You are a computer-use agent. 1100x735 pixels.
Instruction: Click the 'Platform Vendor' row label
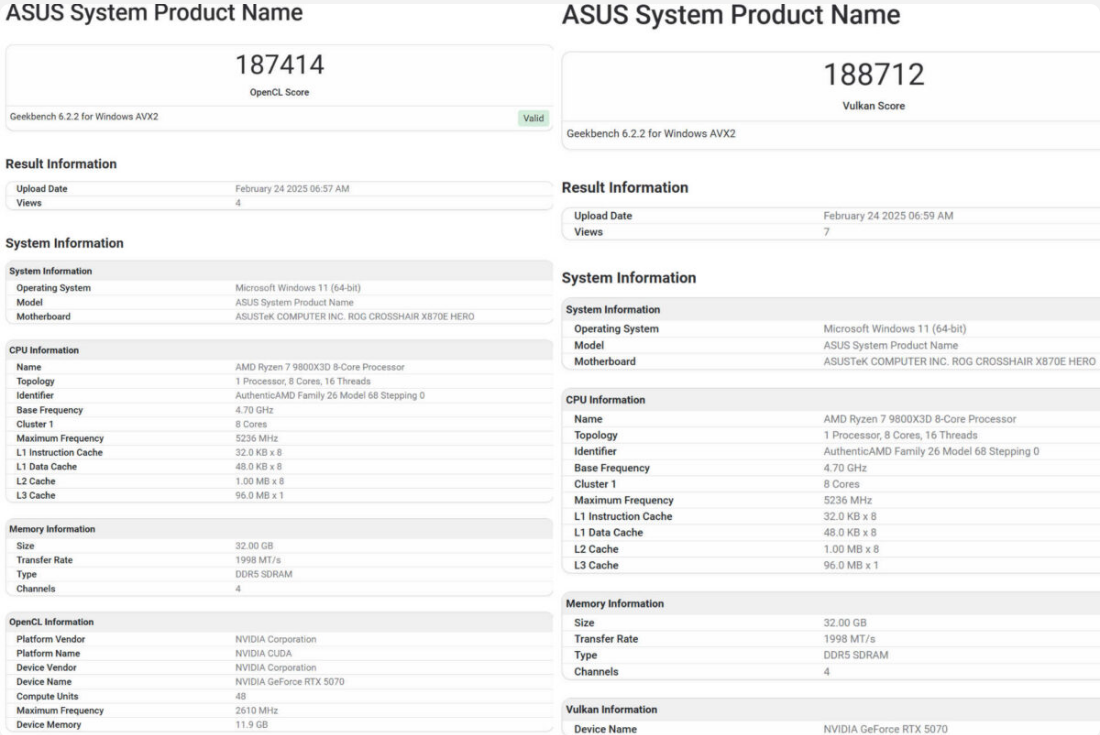pyautogui.click(x=51, y=640)
